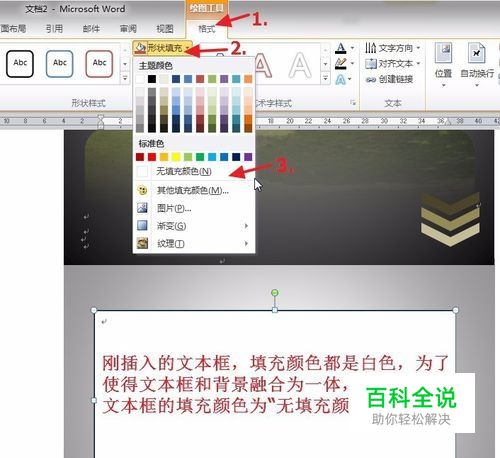Click the 形状填充 dropdown button

pyautogui.click(x=163, y=48)
